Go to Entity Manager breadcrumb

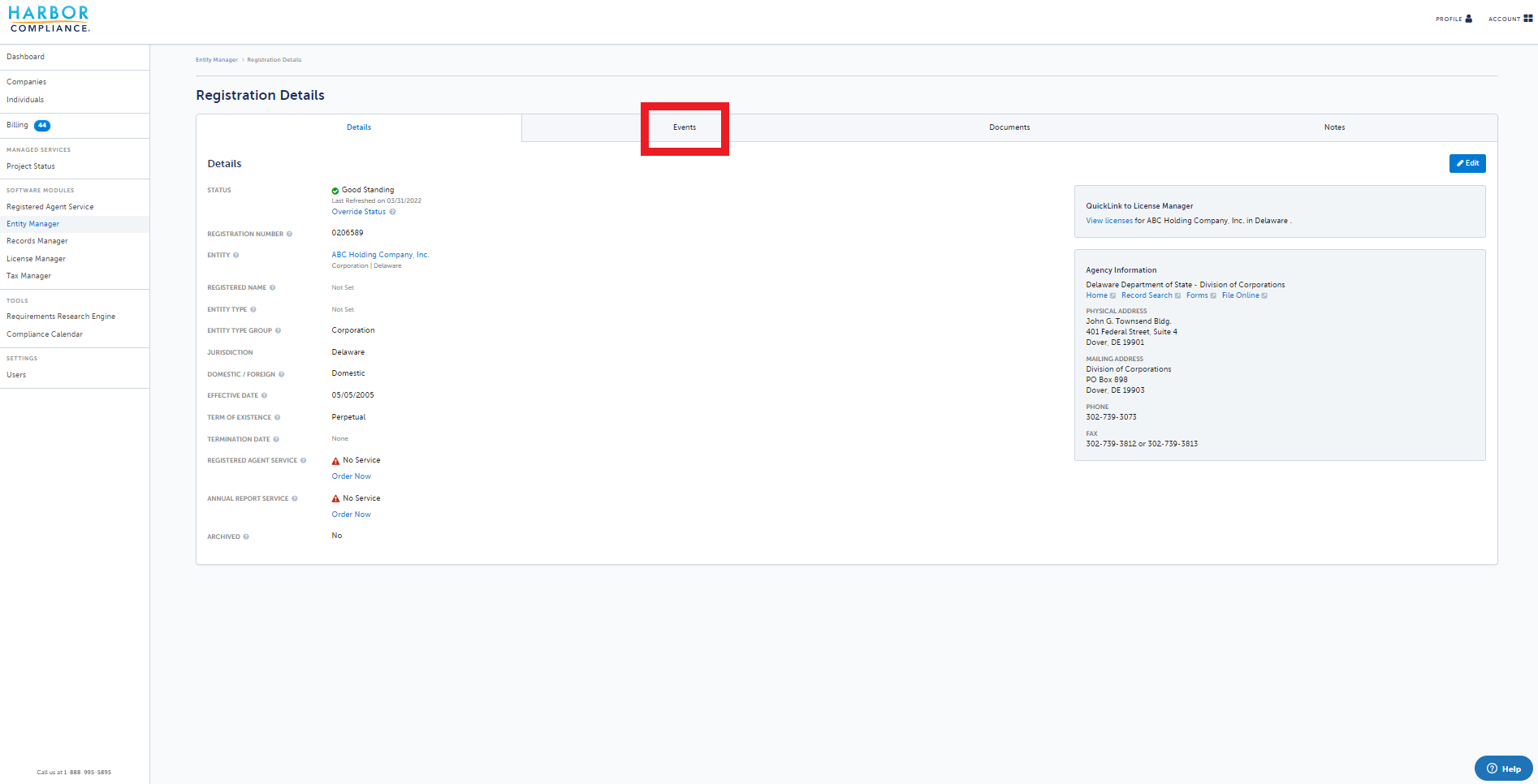click(x=217, y=60)
